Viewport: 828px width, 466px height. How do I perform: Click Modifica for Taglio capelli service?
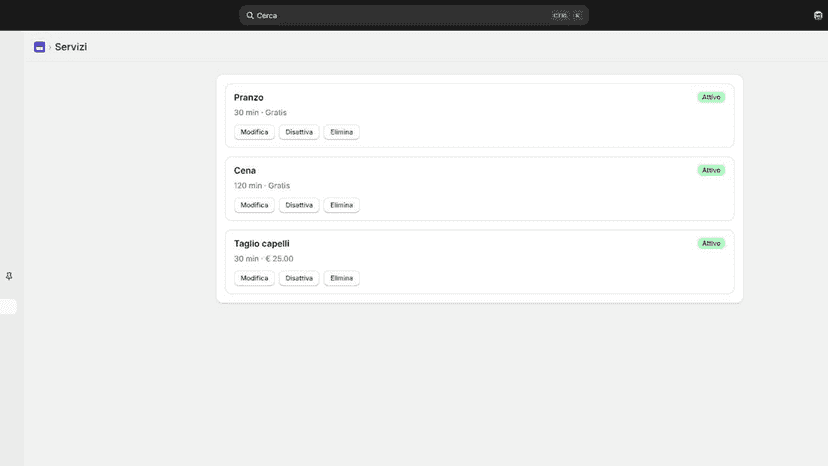tap(254, 278)
